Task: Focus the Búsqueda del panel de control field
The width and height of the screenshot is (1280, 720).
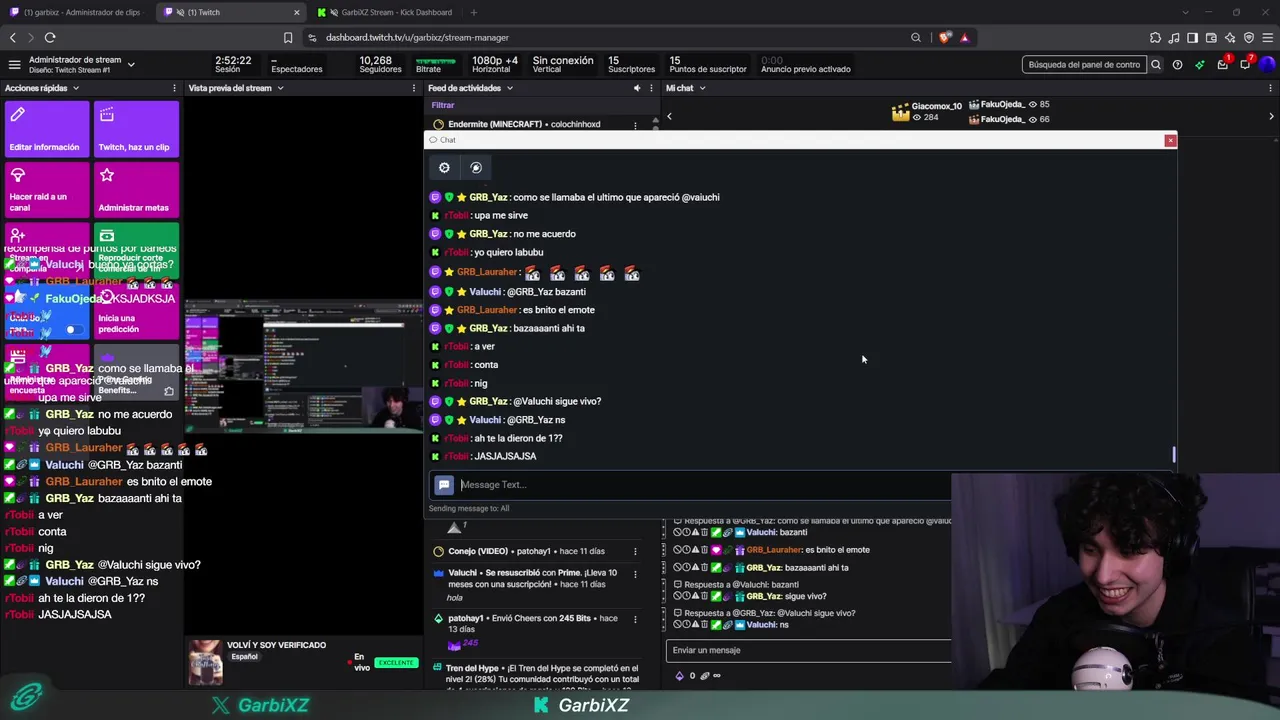Action: point(1084,65)
